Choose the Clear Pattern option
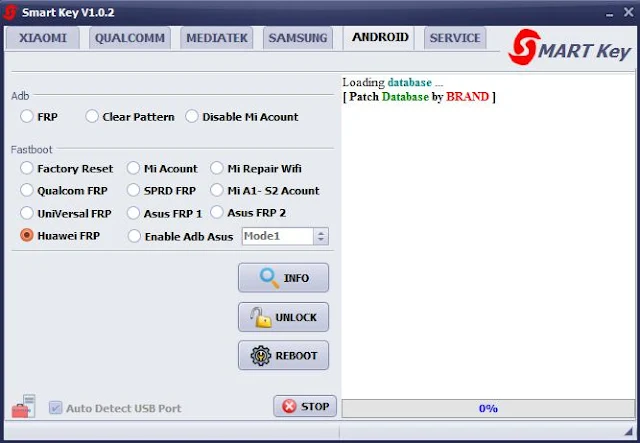640x443 pixels. [130, 117]
